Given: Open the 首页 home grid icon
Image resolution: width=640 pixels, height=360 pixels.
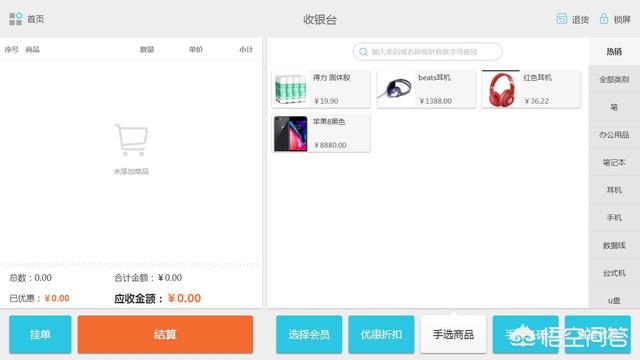Looking at the screenshot, I should (16, 19).
